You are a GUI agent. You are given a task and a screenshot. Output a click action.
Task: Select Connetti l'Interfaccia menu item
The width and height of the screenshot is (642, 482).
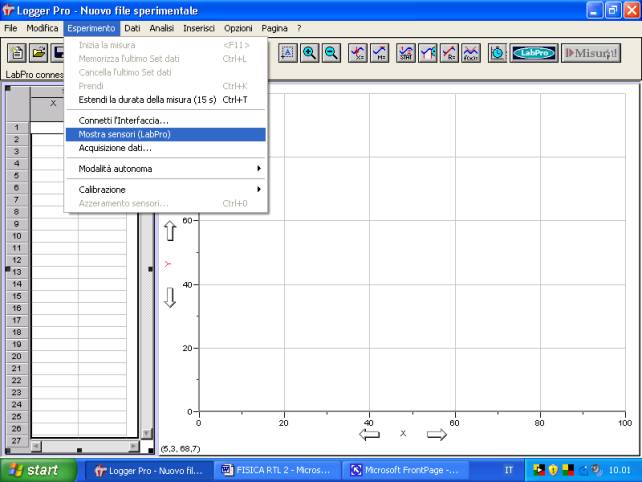click(166, 120)
